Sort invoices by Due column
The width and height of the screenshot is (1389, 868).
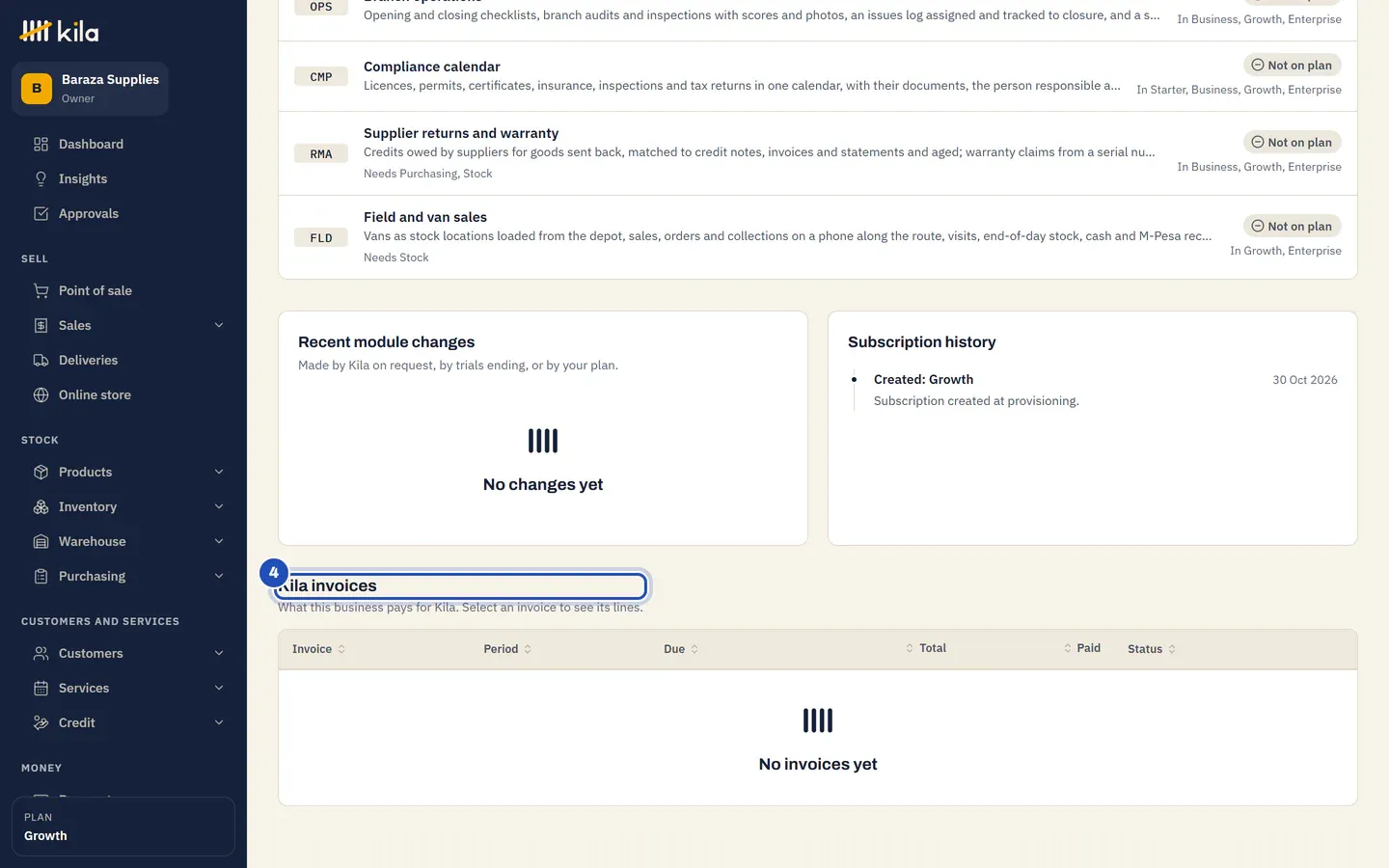pos(681,649)
